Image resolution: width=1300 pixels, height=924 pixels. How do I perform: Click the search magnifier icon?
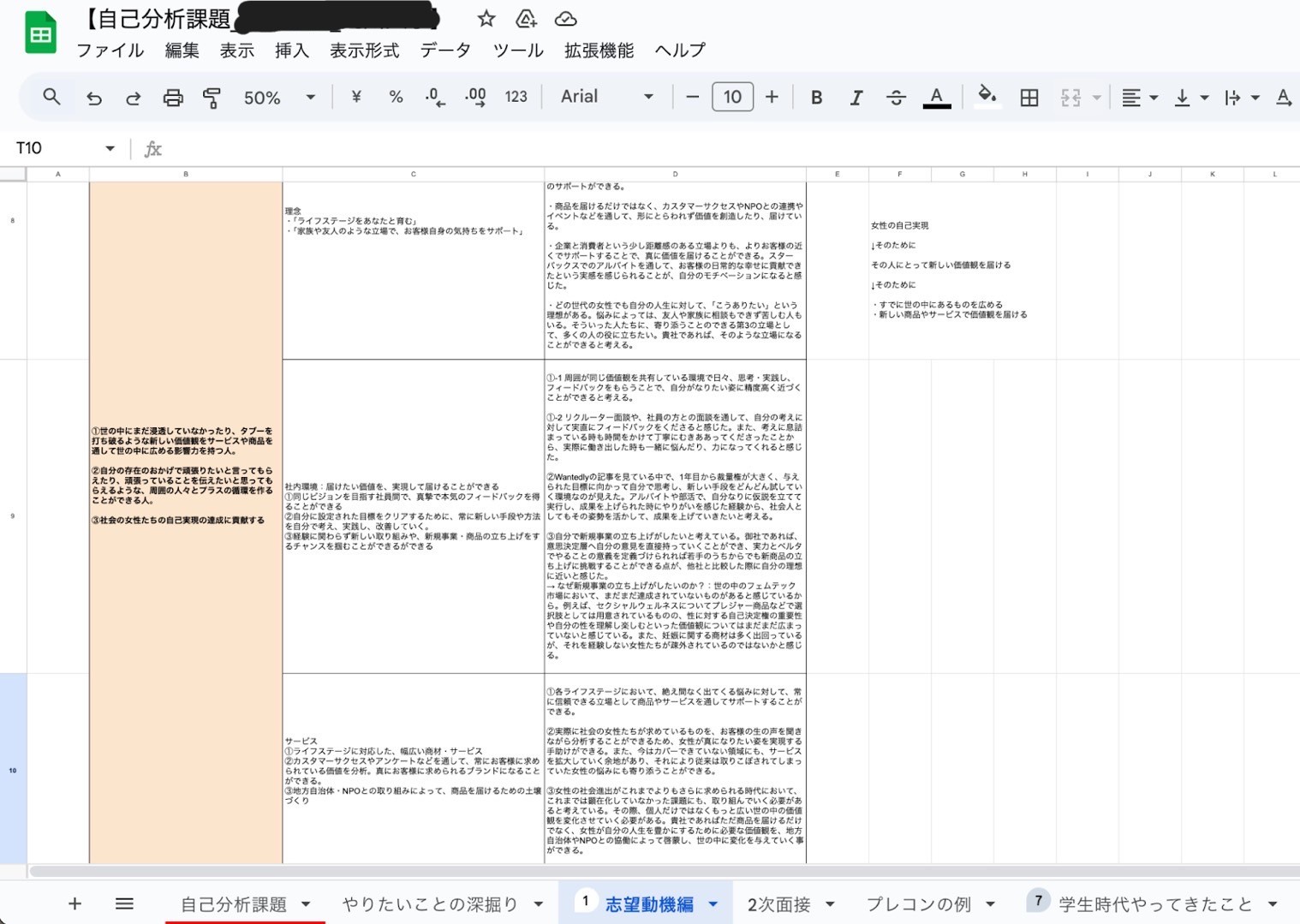click(x=51, y=97)
